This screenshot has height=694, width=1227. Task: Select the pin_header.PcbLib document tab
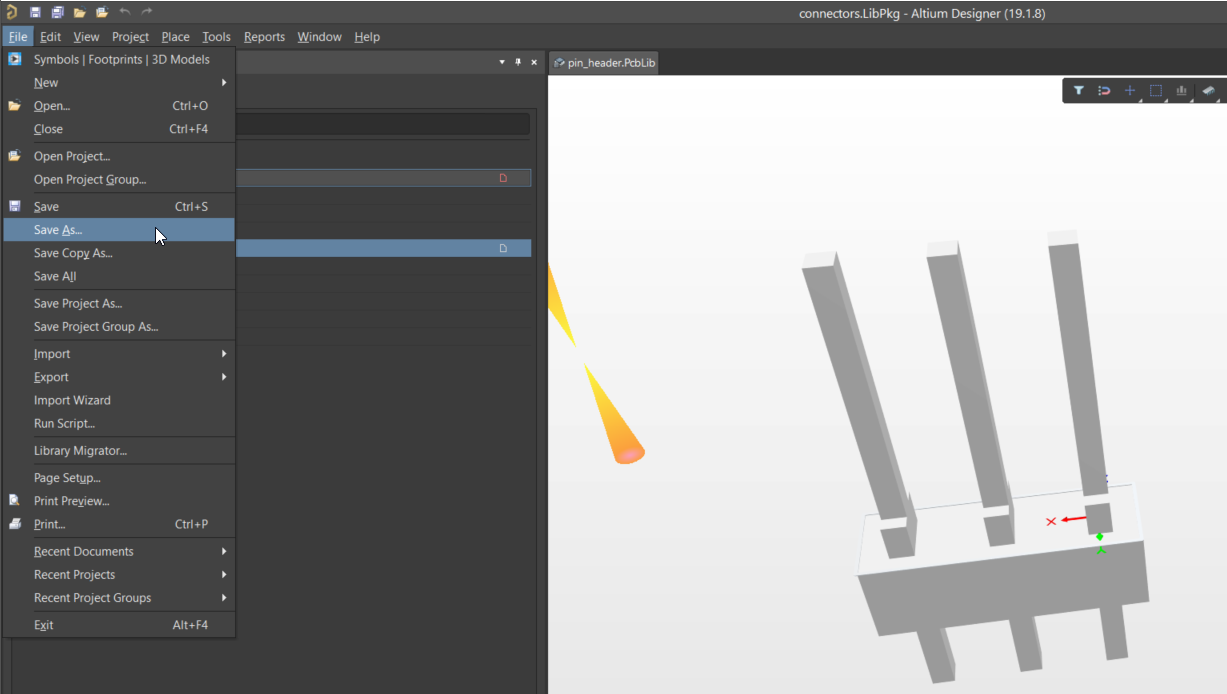pos(604,62)
